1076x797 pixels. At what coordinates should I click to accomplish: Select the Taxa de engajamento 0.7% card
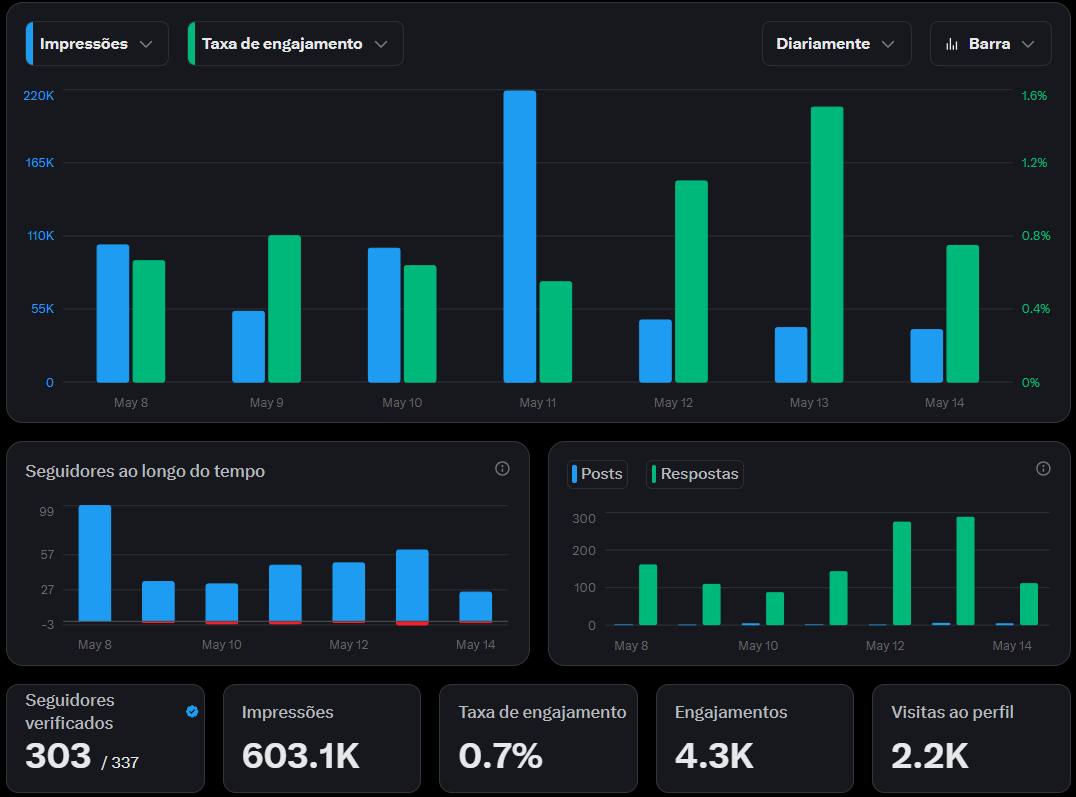[x=539, y=738]
